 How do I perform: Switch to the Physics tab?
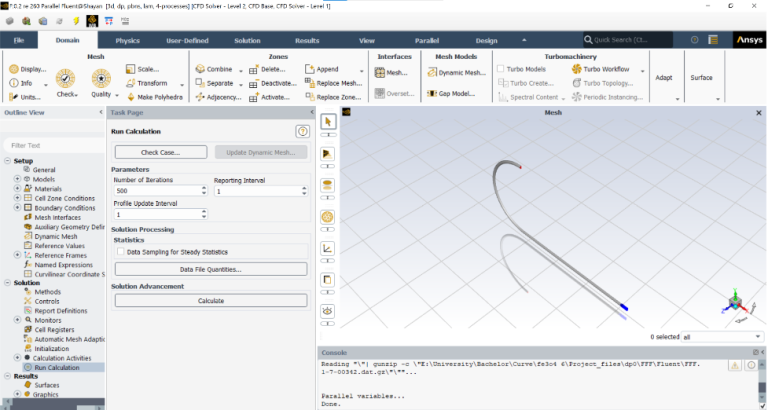click(x=128, y=40)
